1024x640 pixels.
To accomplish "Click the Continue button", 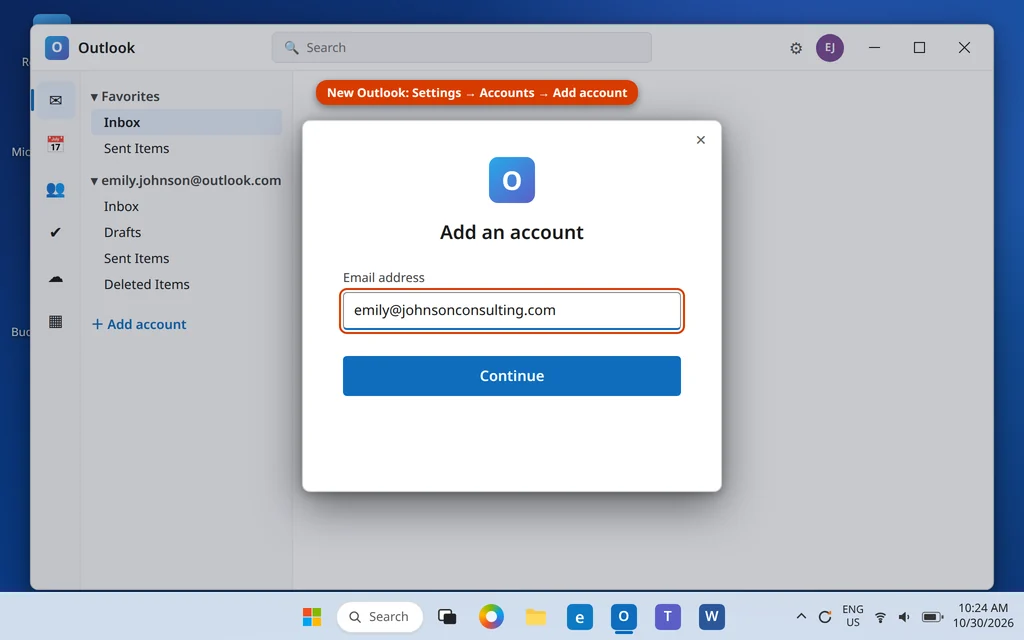I will click(x=511, y=376).
